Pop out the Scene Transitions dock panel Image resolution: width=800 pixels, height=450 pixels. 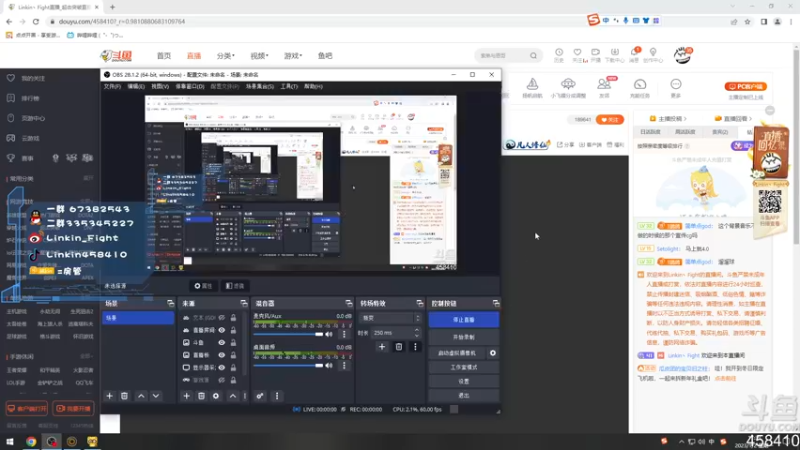click(x=419, y=303)
